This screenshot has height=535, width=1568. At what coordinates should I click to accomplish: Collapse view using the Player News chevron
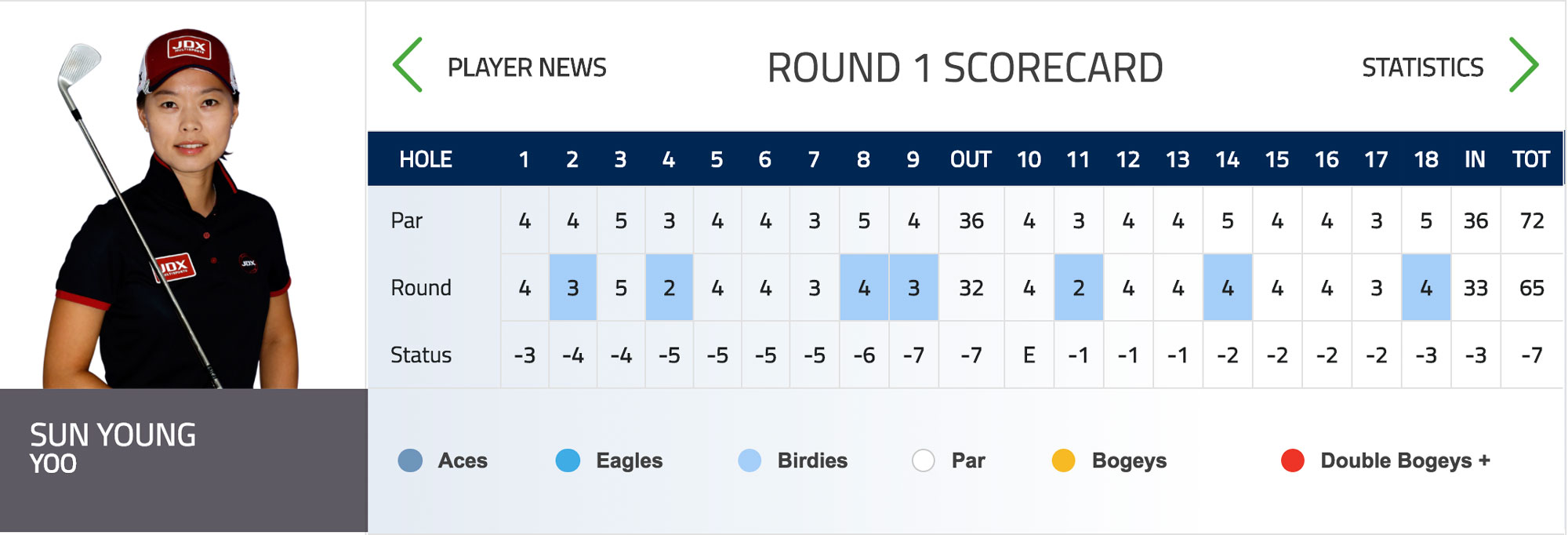coord(405,67)
